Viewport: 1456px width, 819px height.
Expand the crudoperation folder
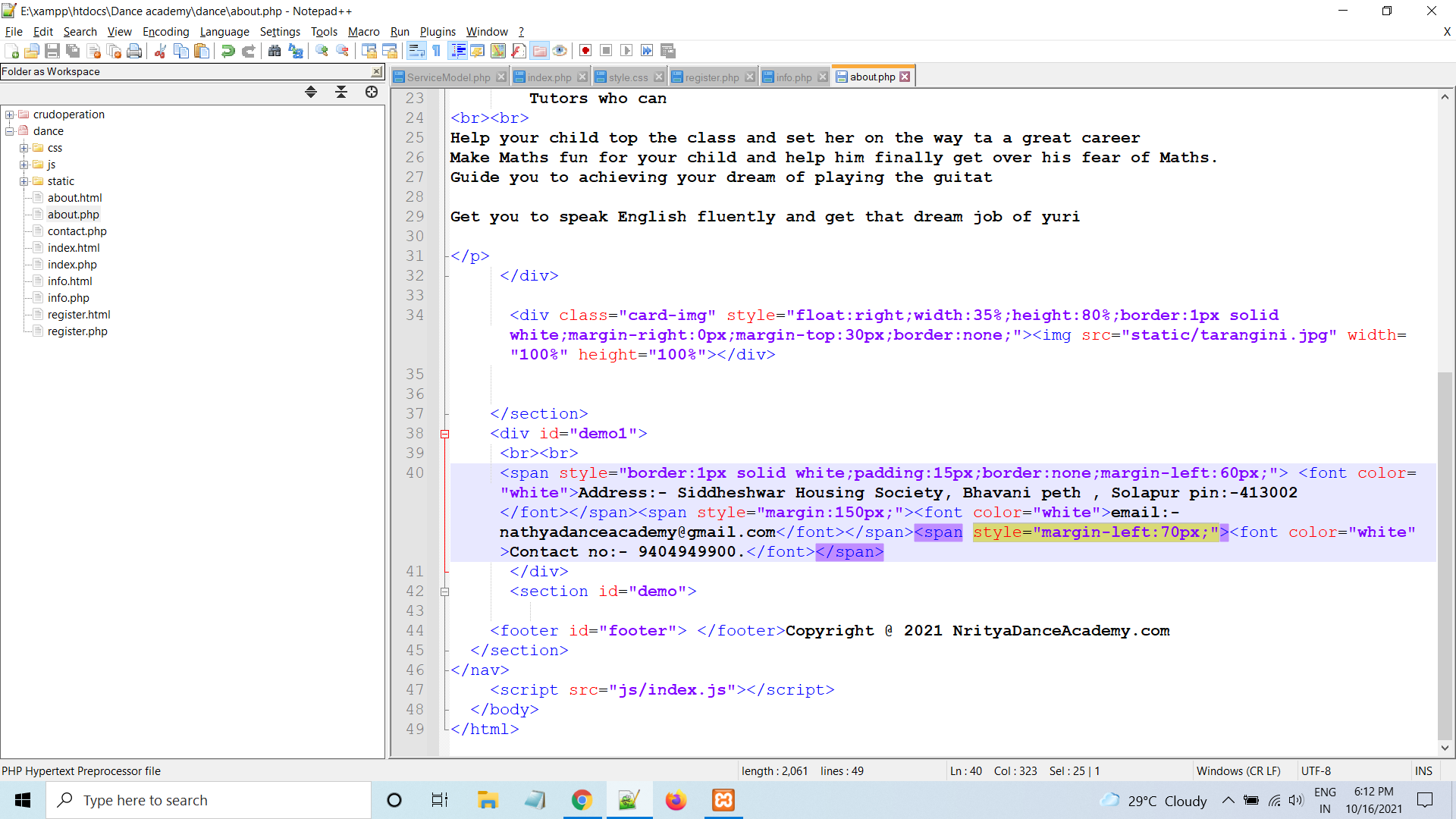[x=10, y=115]
